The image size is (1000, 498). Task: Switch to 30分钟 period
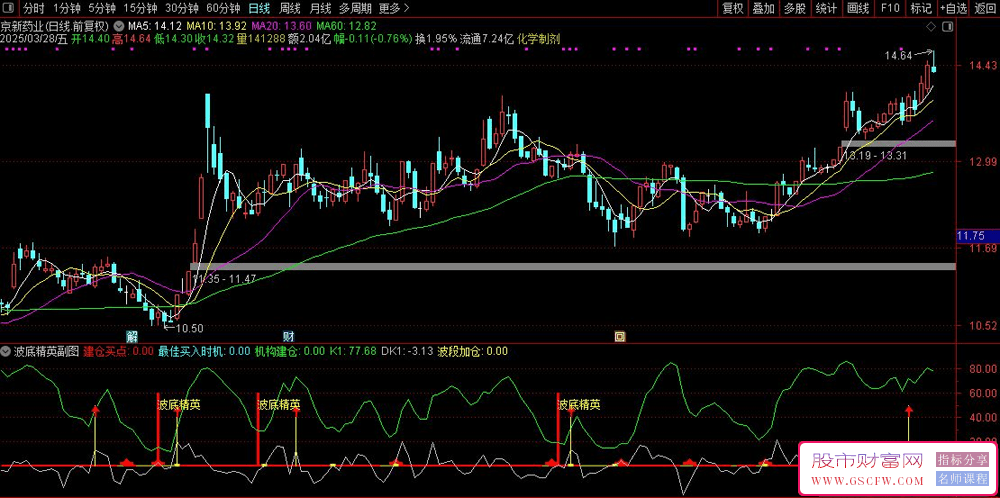pos(182,8)
